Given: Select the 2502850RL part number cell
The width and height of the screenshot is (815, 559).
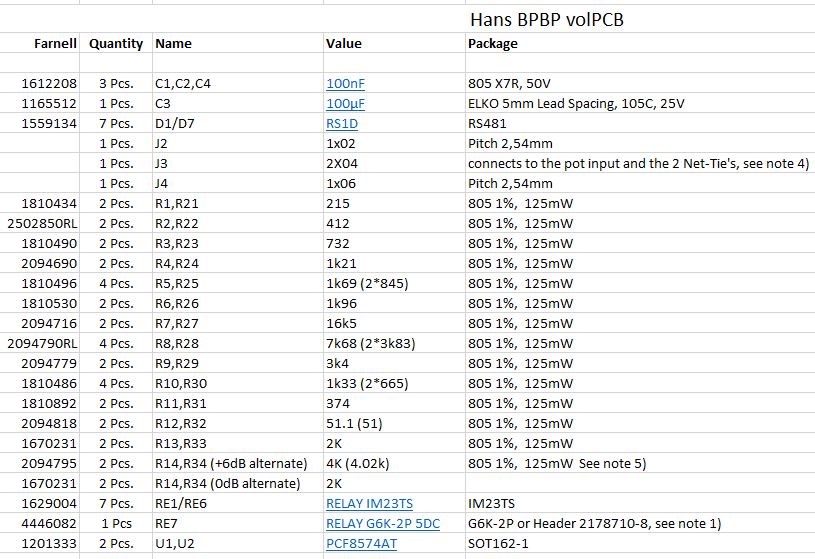Looking at the screenshot, I should click(40, 224).
